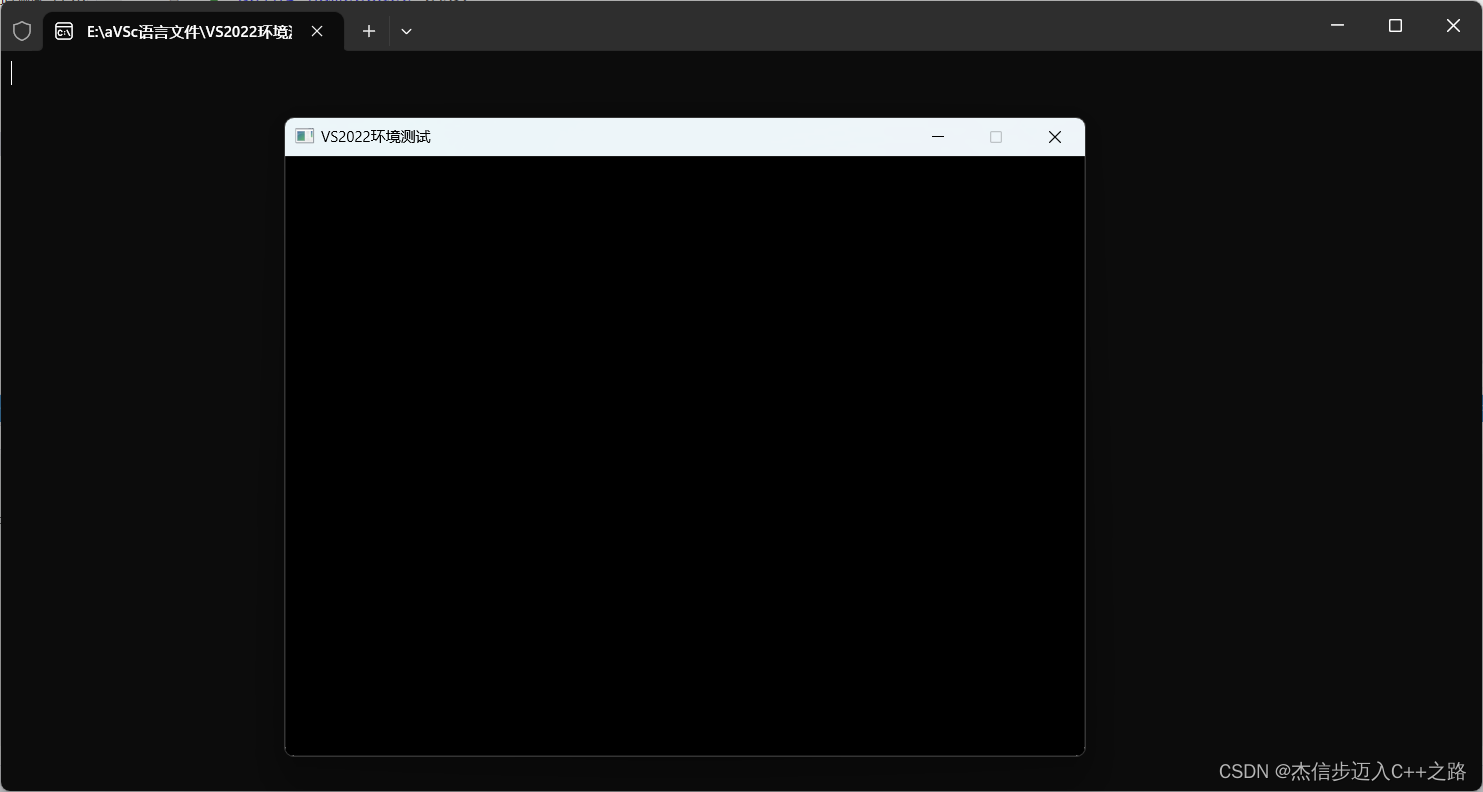Maximize the terminal window
Viewport: 1483px width, 792px height.
(1395, 25)
